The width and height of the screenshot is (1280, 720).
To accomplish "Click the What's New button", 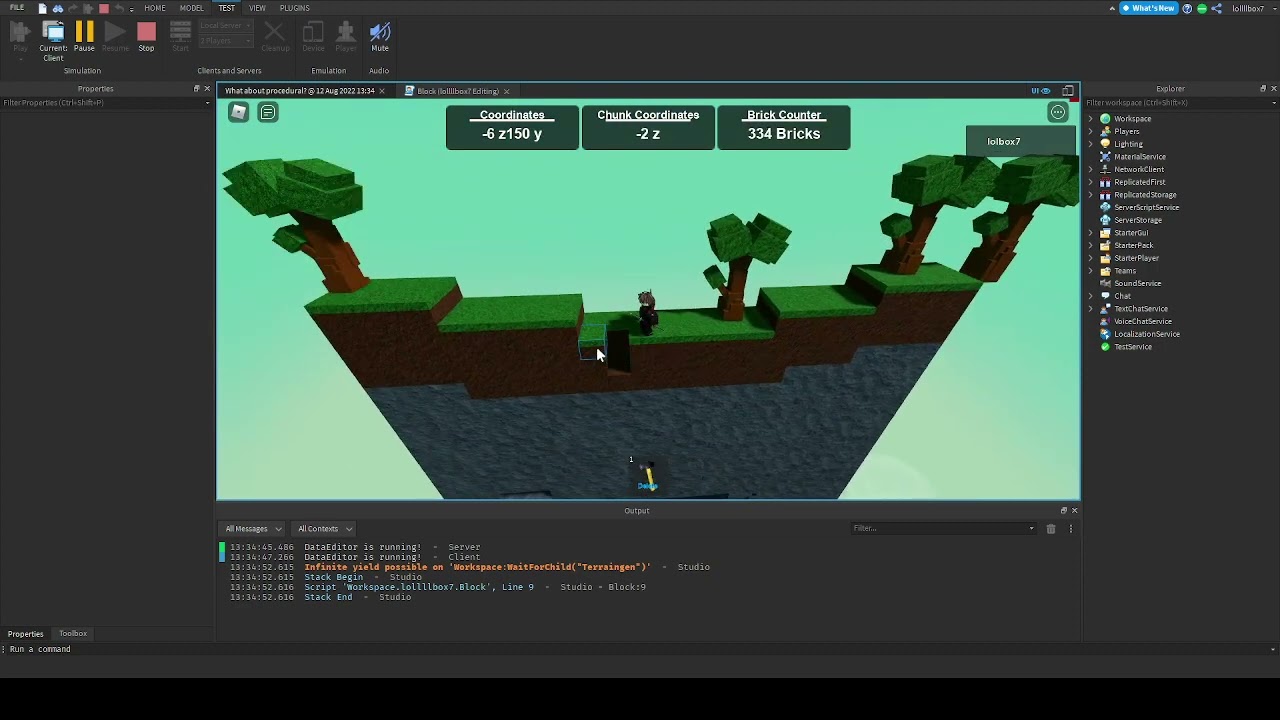I will coord(1148,8).
